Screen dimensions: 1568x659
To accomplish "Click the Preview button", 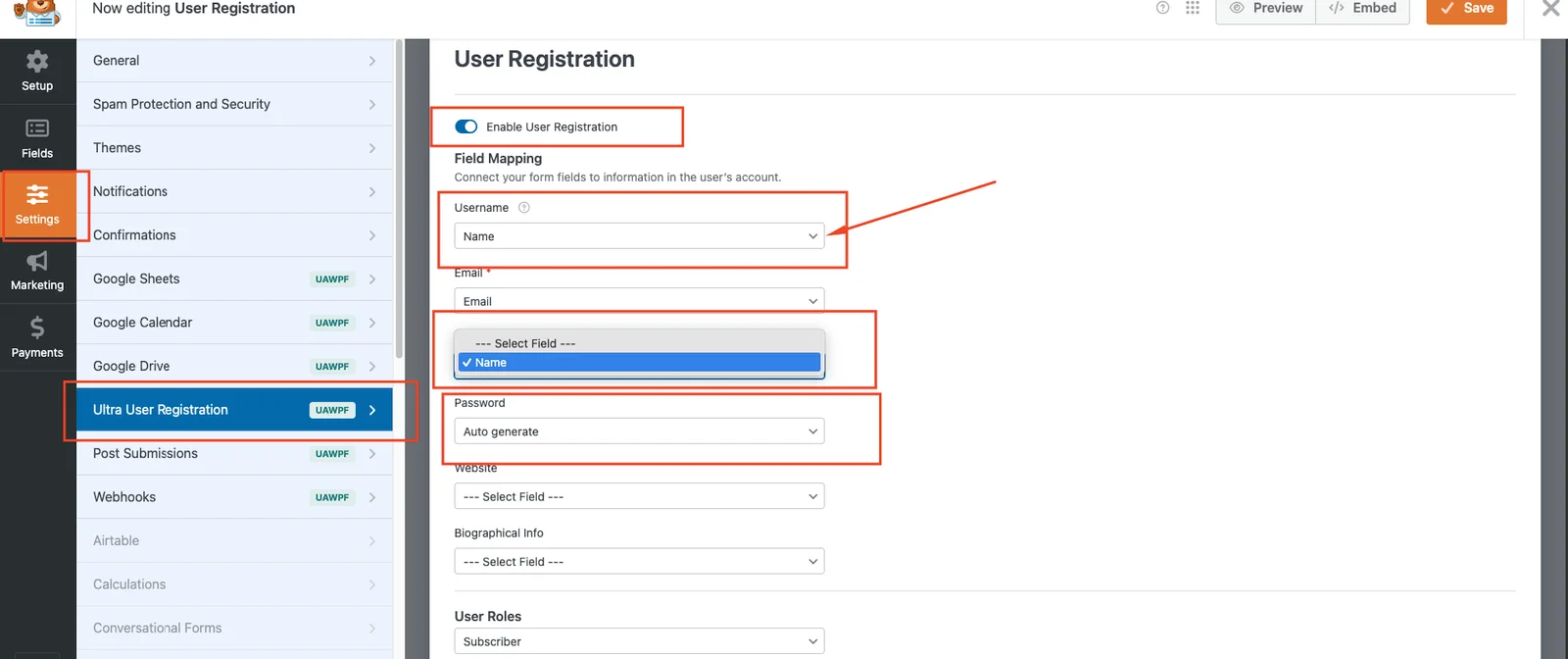I will pos(1265,9).
